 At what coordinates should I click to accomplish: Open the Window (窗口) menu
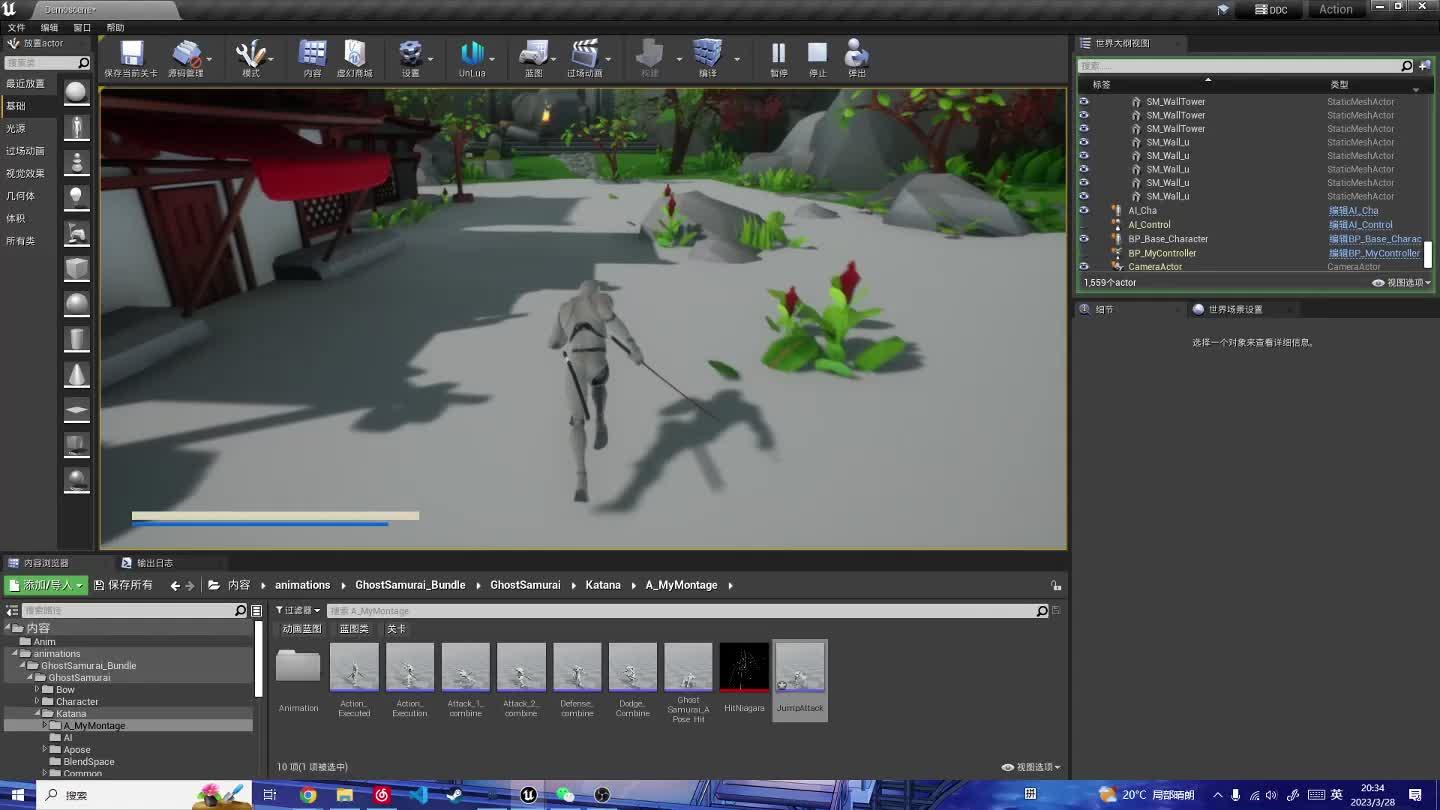click(x=82, y=28)
